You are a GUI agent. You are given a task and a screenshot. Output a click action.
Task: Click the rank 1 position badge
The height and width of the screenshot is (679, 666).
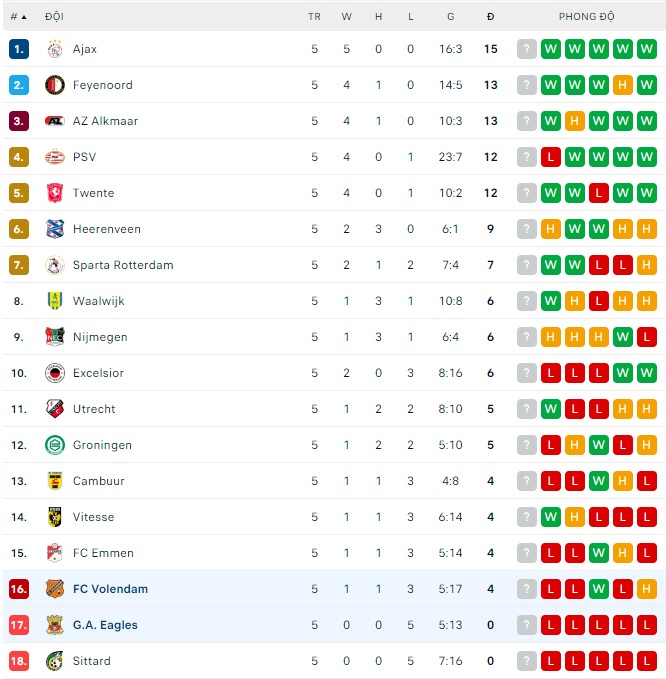pos(19,49)
